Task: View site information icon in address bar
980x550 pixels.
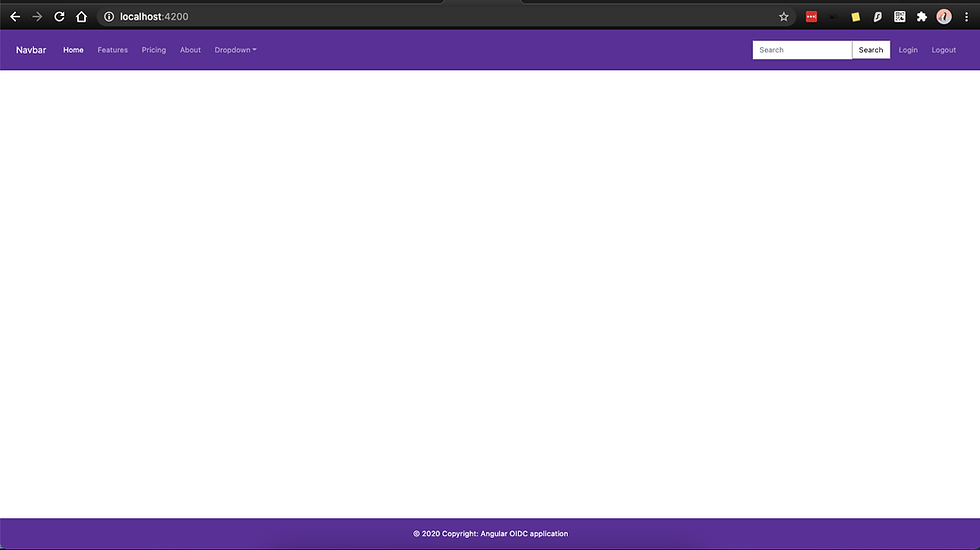Action: click(109, 17)
